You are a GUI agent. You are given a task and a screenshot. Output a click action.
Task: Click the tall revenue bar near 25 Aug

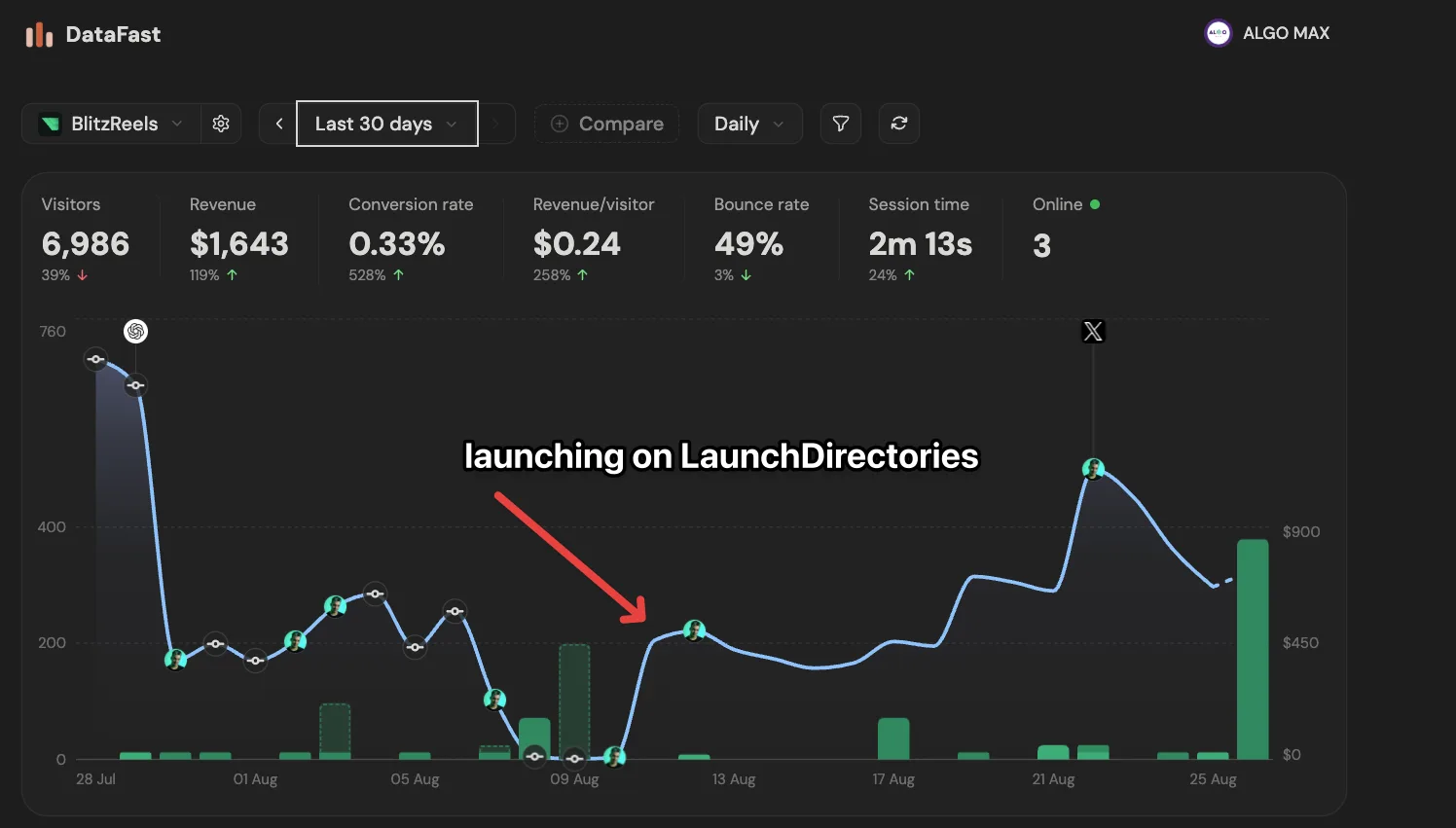tap(1253, 649)
